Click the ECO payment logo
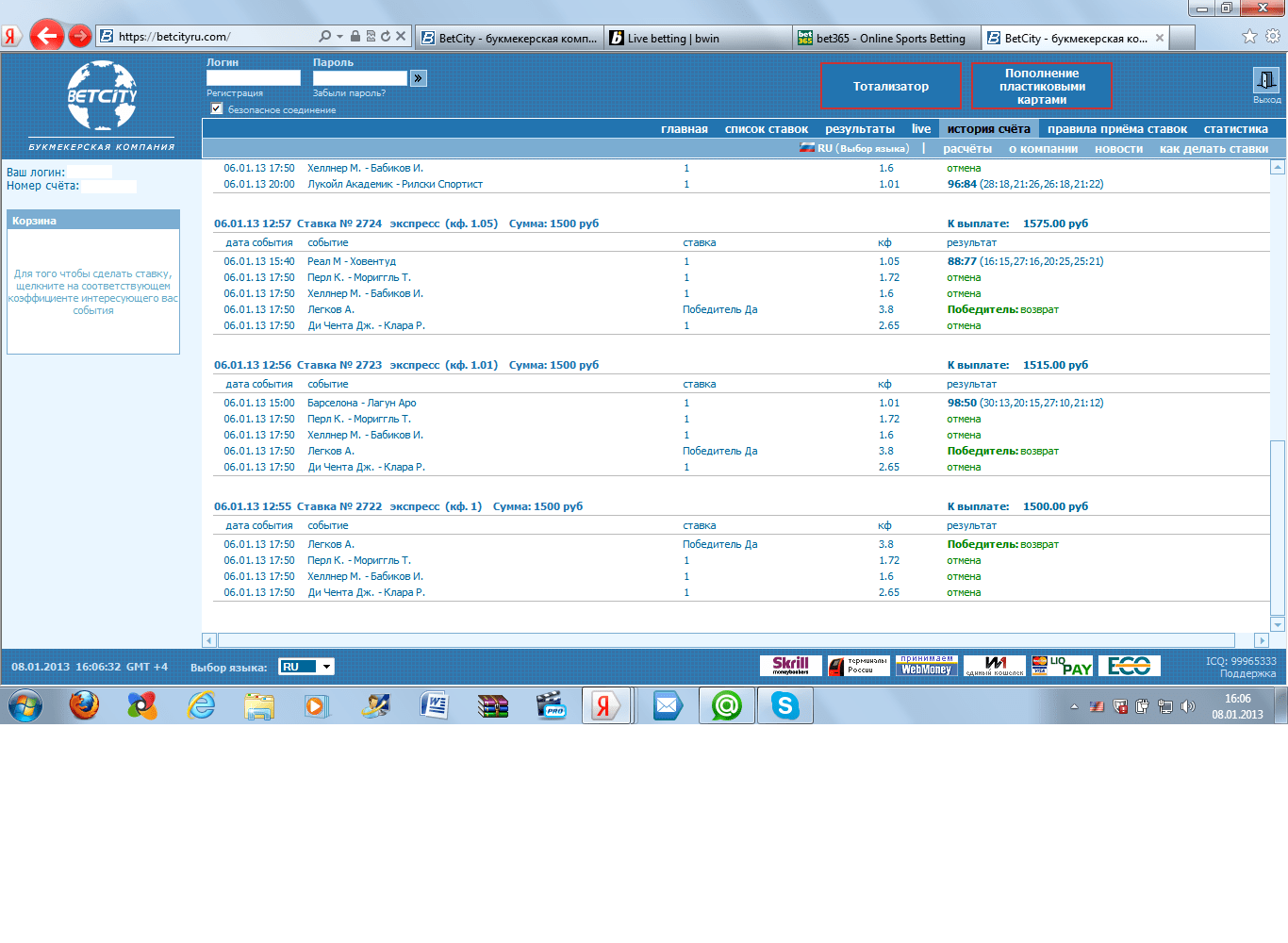The width and height of the screenshot is (1288, 943). click(x=1129, y=666)
